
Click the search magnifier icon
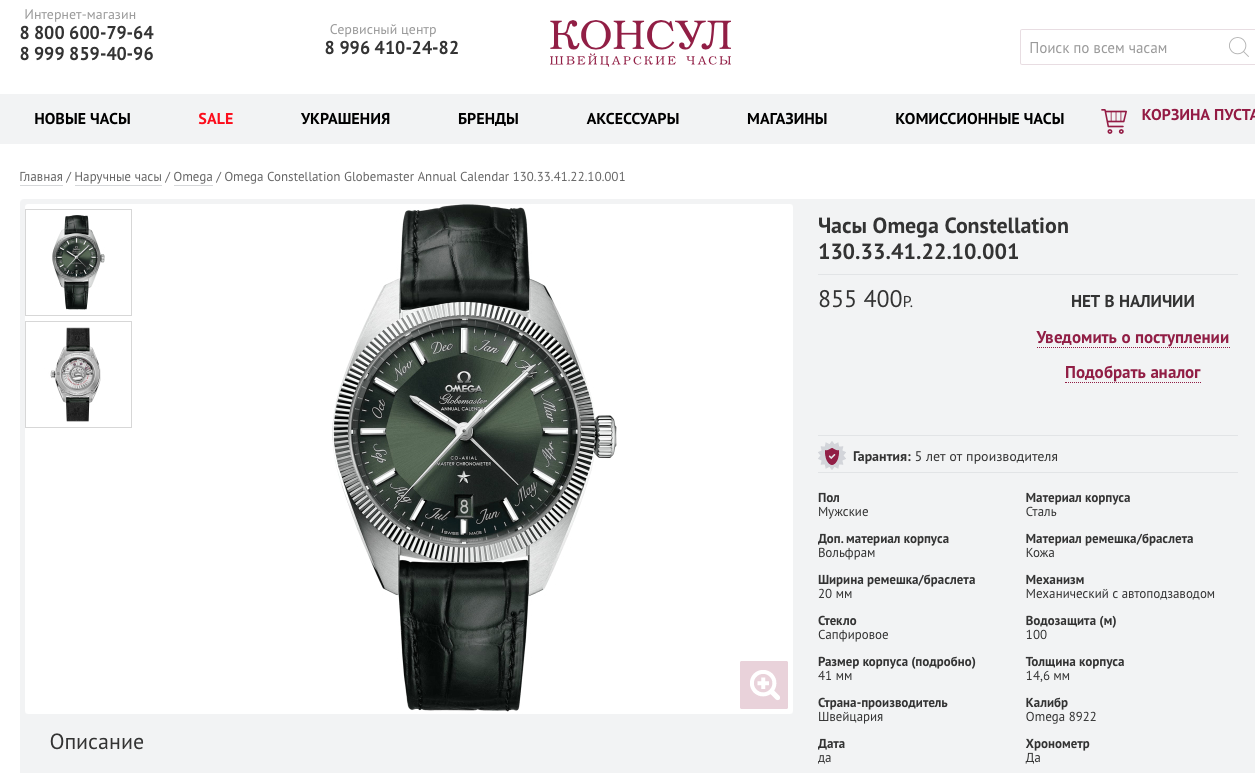[1237, 47]
